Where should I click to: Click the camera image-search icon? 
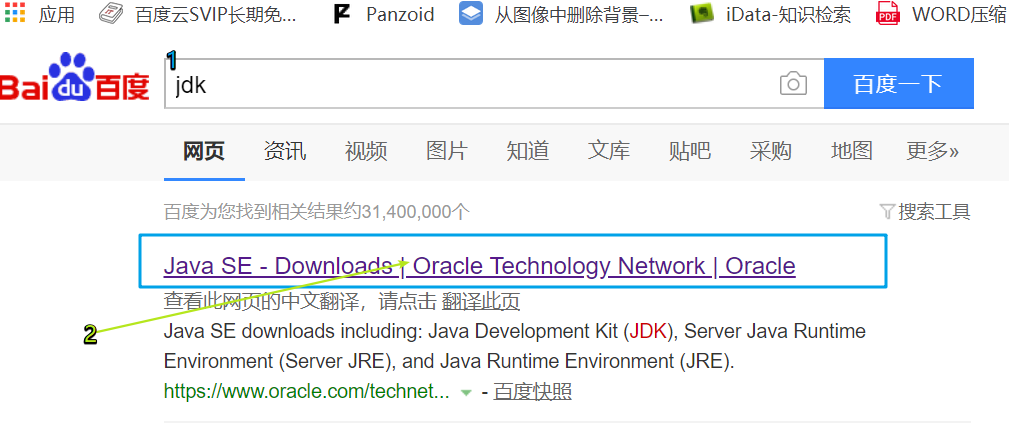pos(793,84)
